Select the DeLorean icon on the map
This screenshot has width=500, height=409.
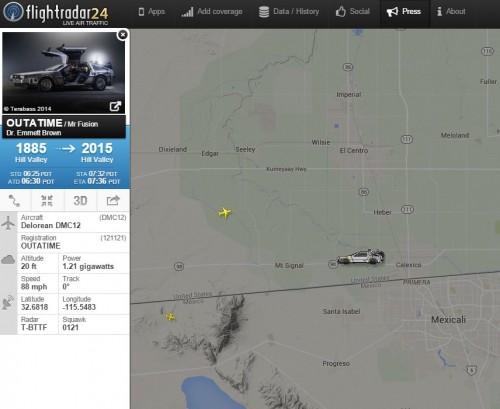click(361, 257)
